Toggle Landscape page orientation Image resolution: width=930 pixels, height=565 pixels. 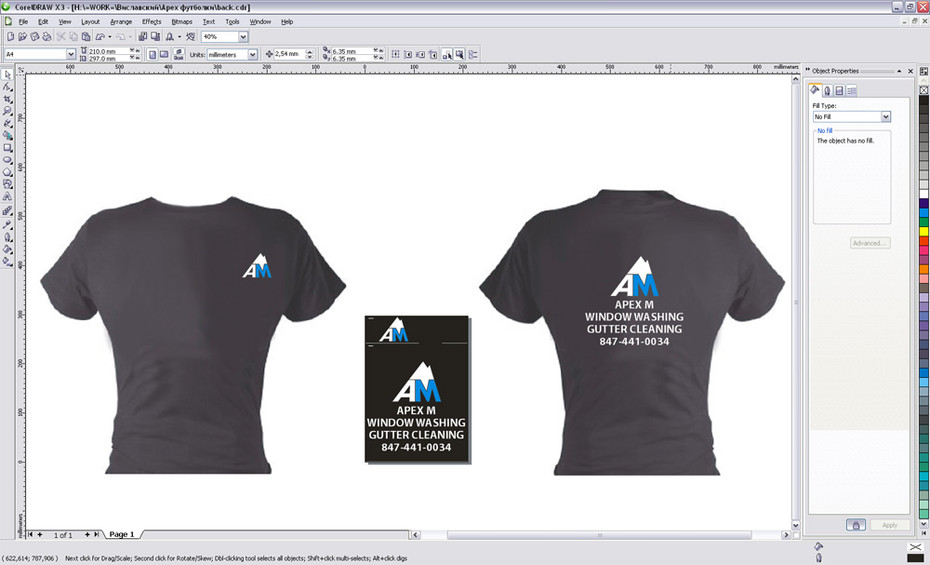click(164, 55)
